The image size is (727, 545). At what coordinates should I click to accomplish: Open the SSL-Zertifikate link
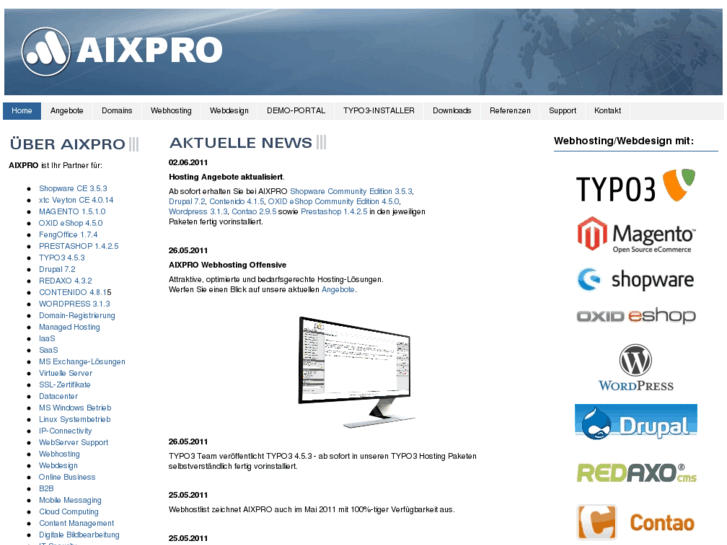point(65,385)
